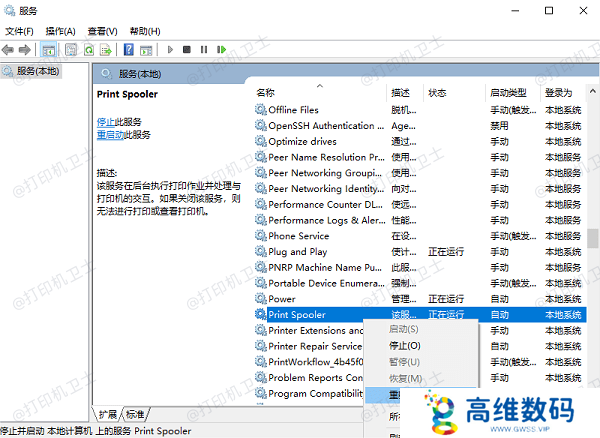The width and height of the screenshot is (600, 438).
Task: Click the scroll-up arrow of services list
Action: [592, 92]
